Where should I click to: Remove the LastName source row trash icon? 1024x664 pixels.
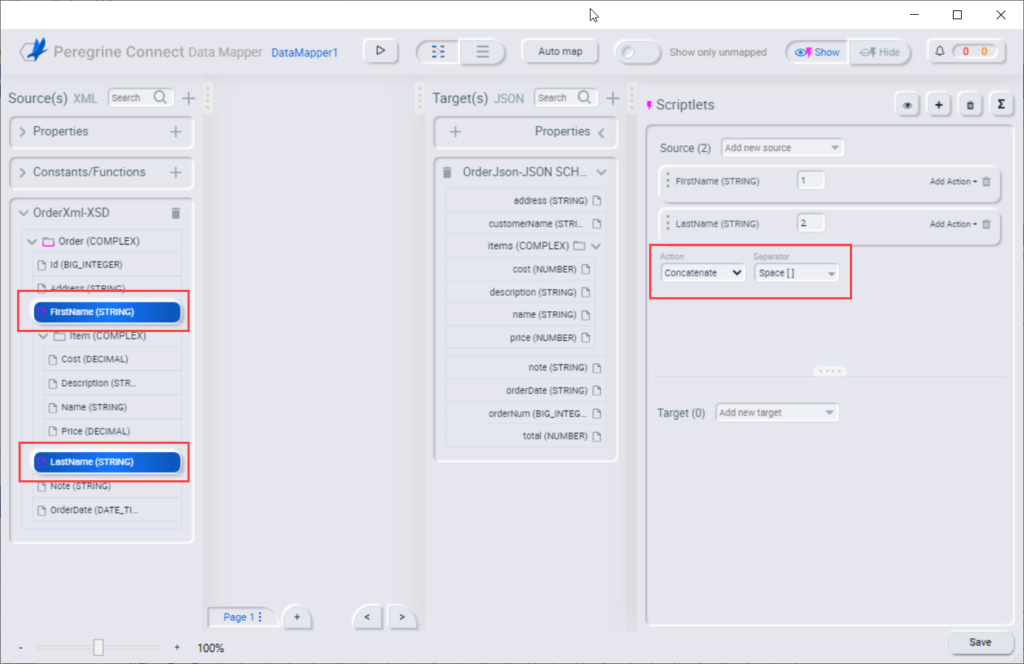coord(987,224)
